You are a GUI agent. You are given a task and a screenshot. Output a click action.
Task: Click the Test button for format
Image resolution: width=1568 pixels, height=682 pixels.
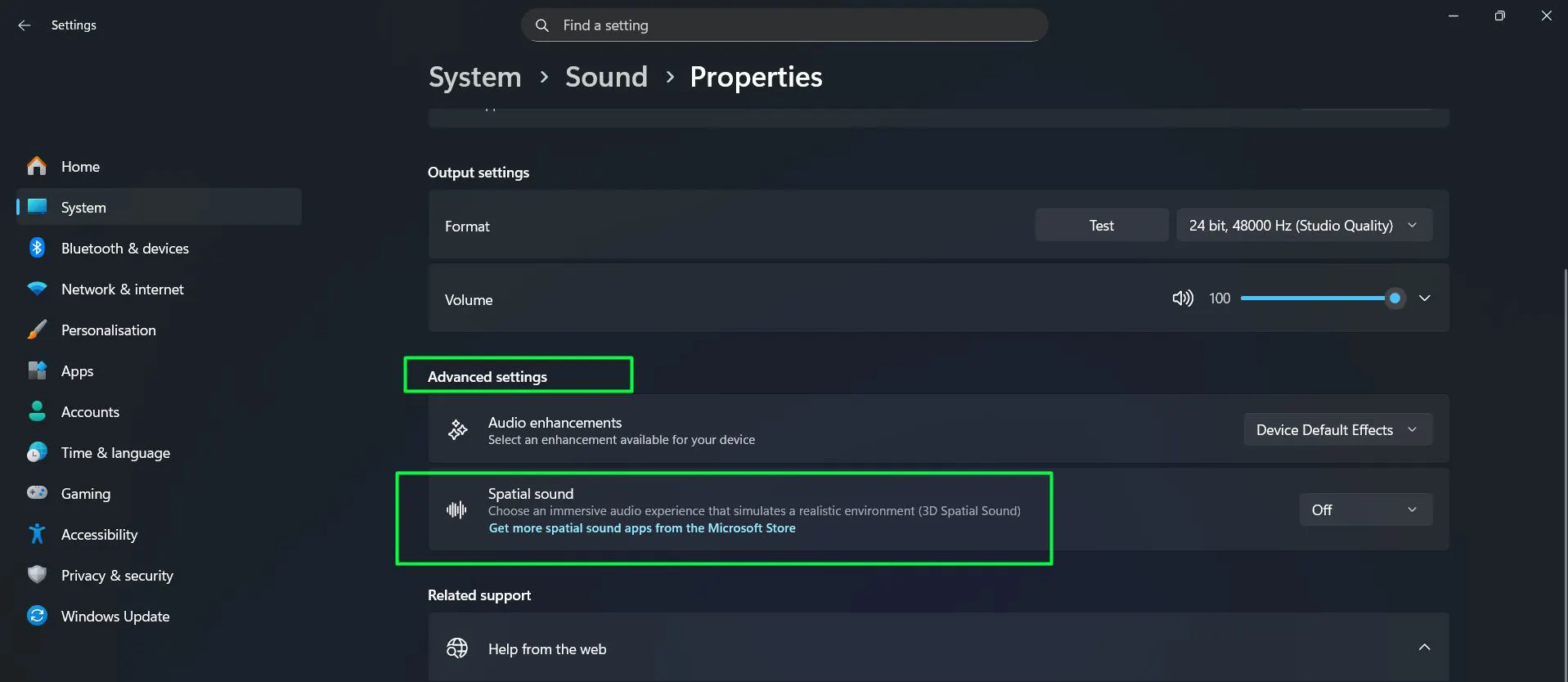[x=1101, y=225]
